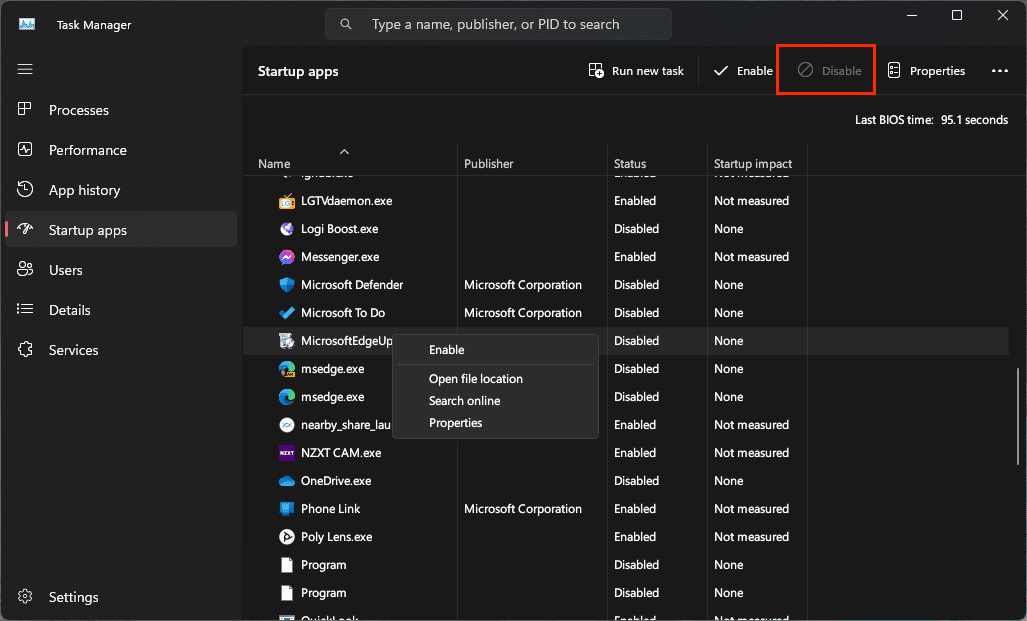Open Properties from the toolbar
The width and height of the screenshot is (1027, 621).
[x=926, y=71]
